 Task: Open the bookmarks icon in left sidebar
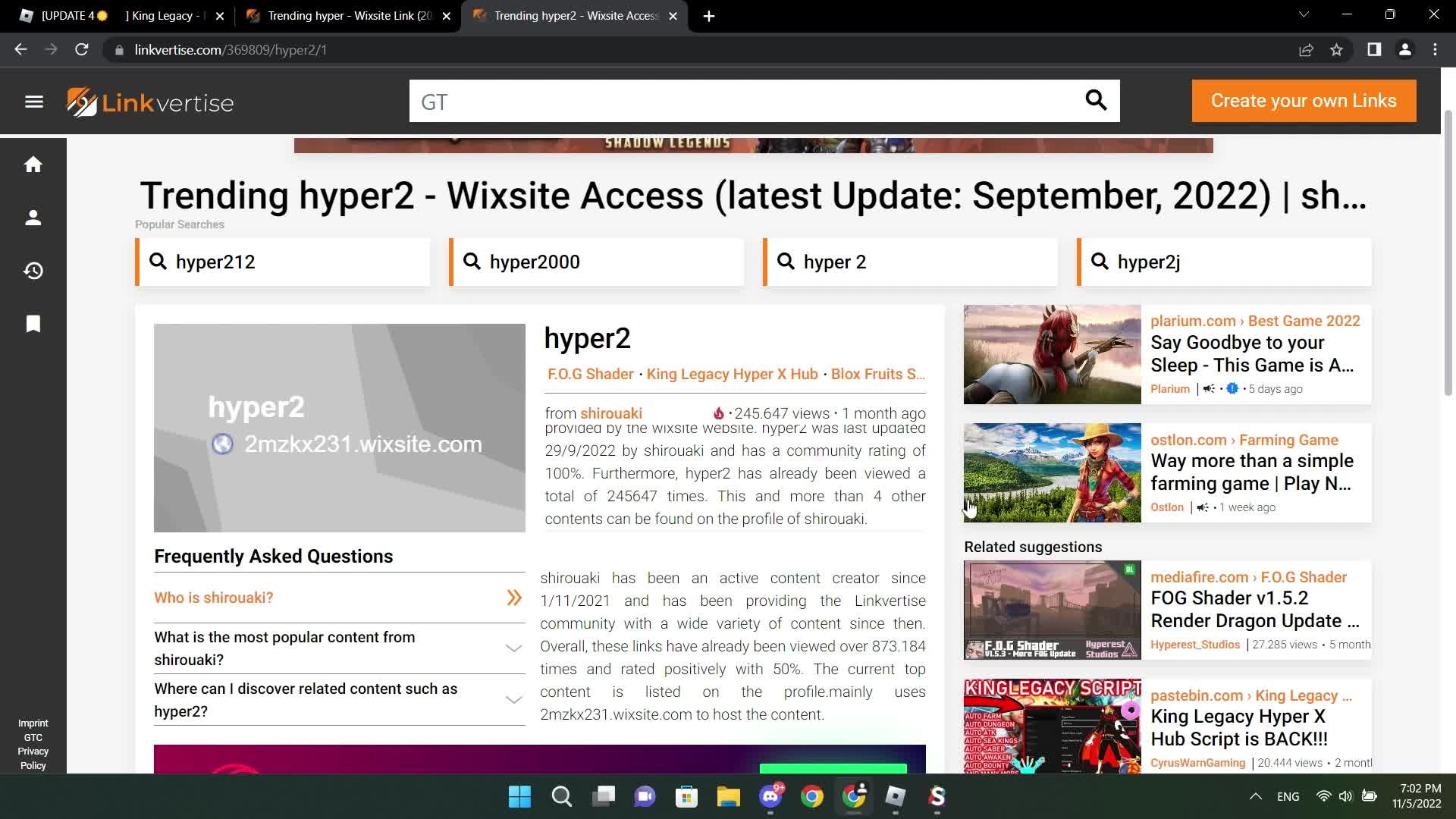click(33, 324)
